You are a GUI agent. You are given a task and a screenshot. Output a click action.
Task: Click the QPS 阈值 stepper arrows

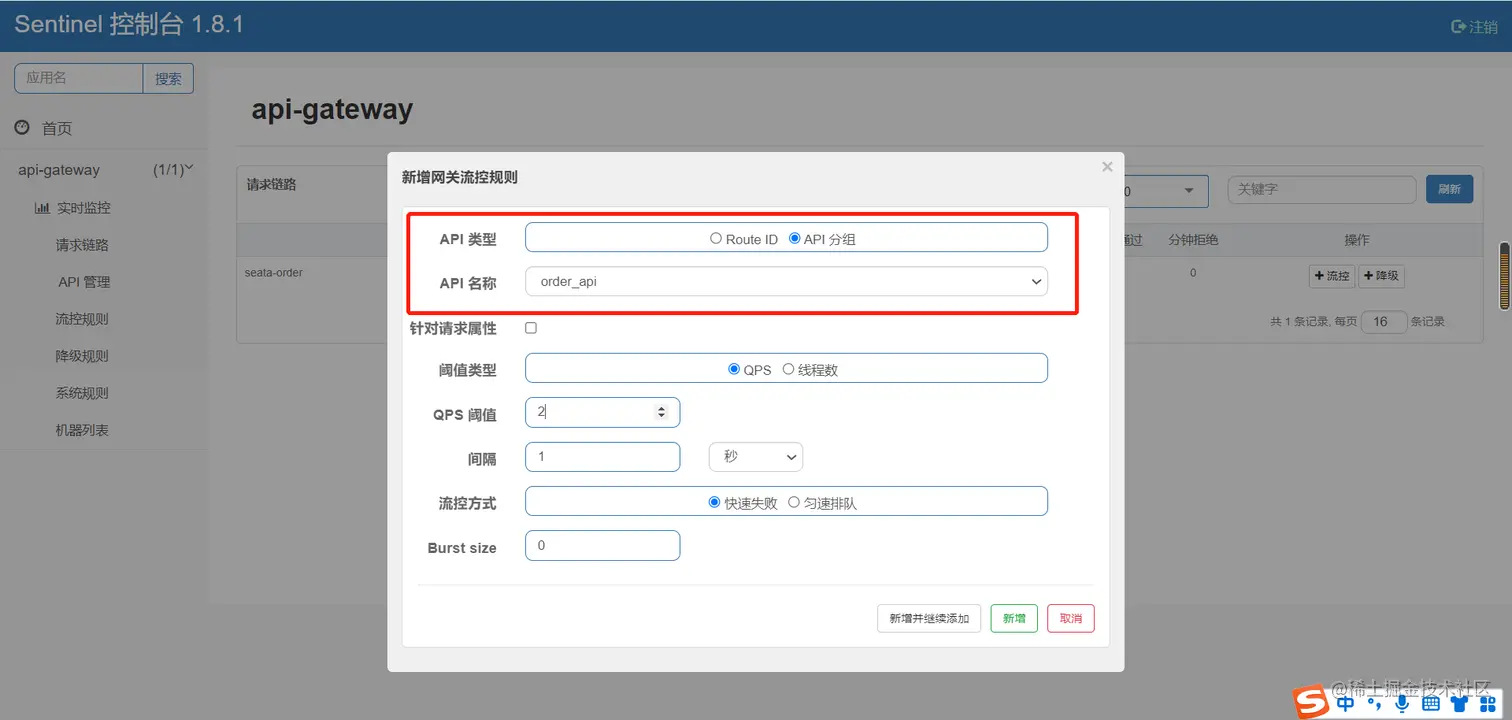click(661, 412)
